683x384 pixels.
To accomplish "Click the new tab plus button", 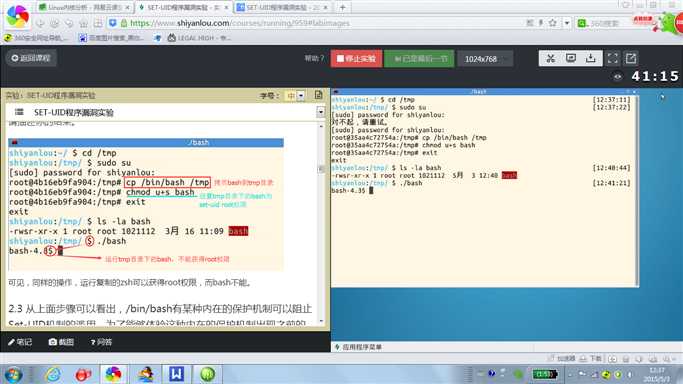I will point(342,7).
